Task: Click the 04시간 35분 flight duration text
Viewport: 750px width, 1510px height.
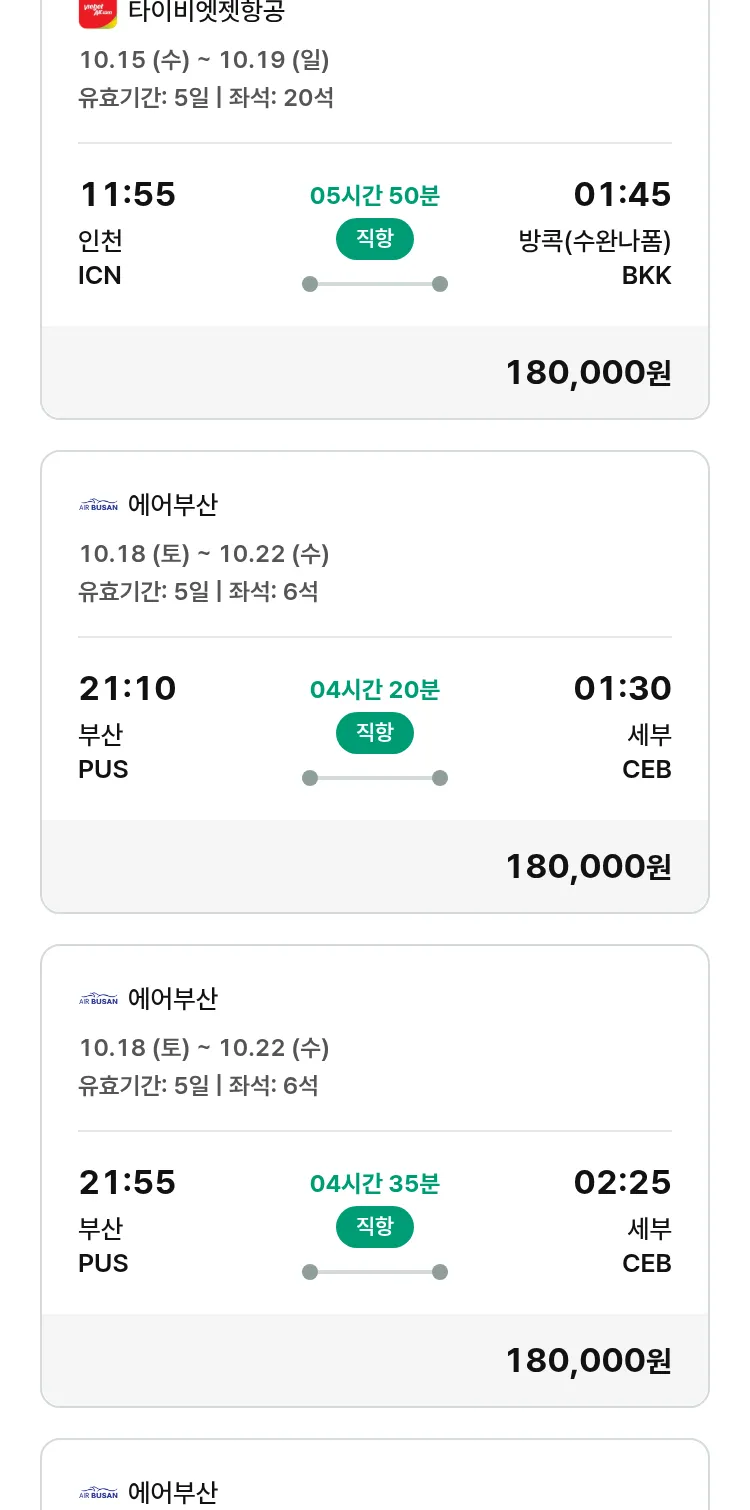Action: (x=375, y=1184)
